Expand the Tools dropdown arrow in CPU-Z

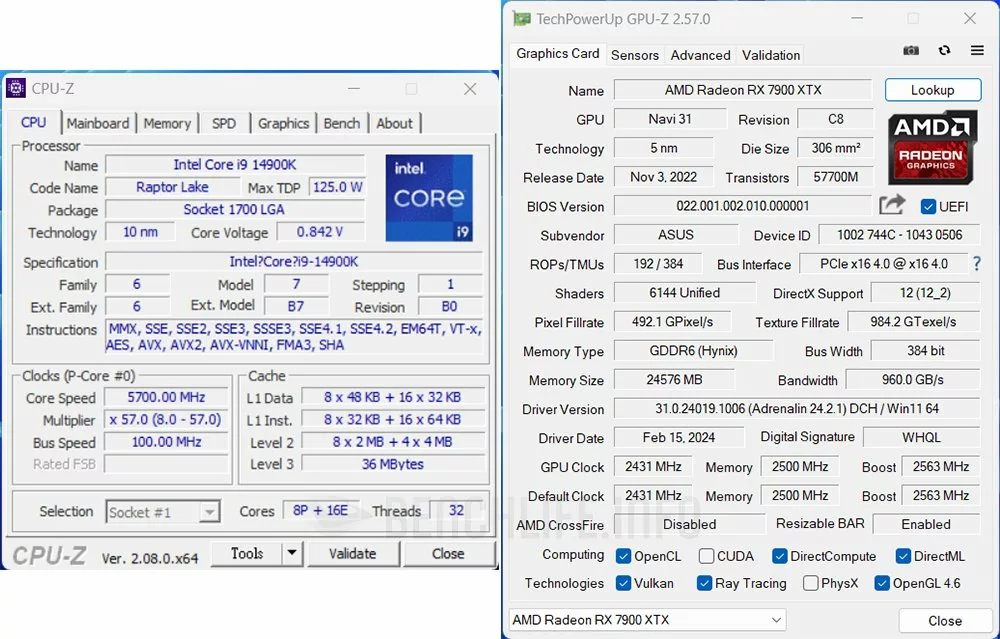291,553
